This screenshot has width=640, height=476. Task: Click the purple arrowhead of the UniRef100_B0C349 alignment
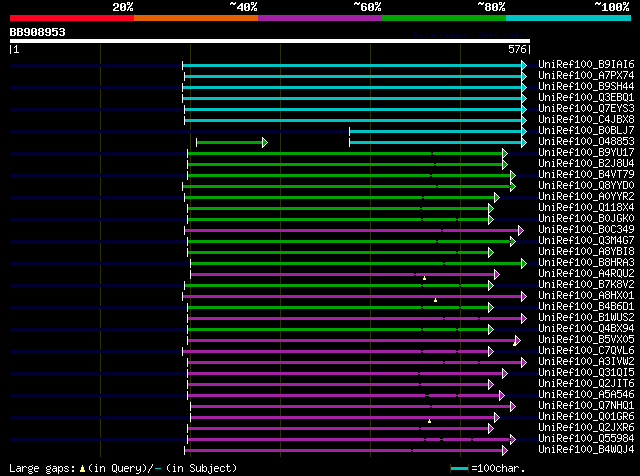tap(521, 231)
